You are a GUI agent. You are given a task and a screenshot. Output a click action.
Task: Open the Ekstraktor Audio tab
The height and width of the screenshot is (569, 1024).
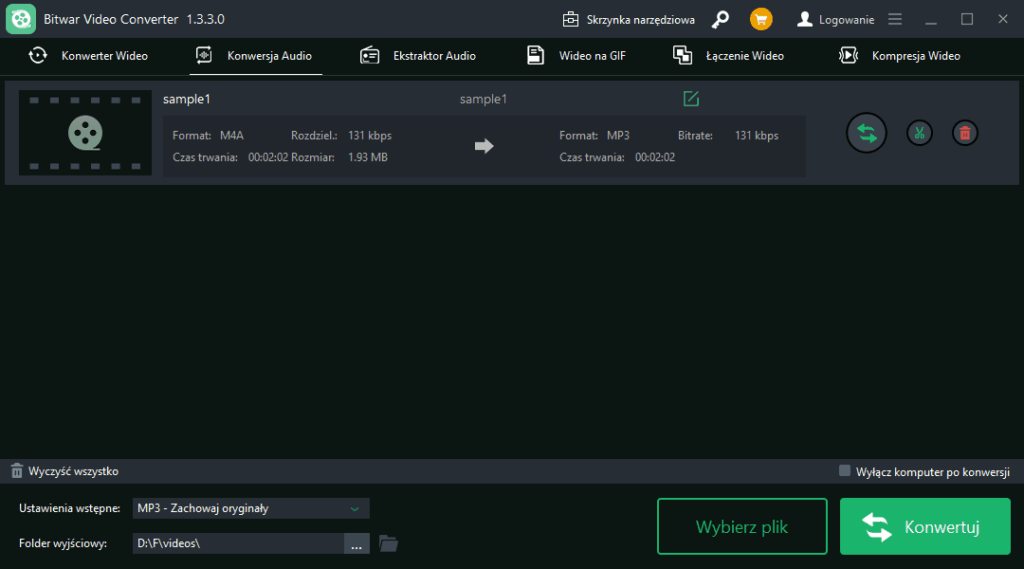click(x=418, y=56)
